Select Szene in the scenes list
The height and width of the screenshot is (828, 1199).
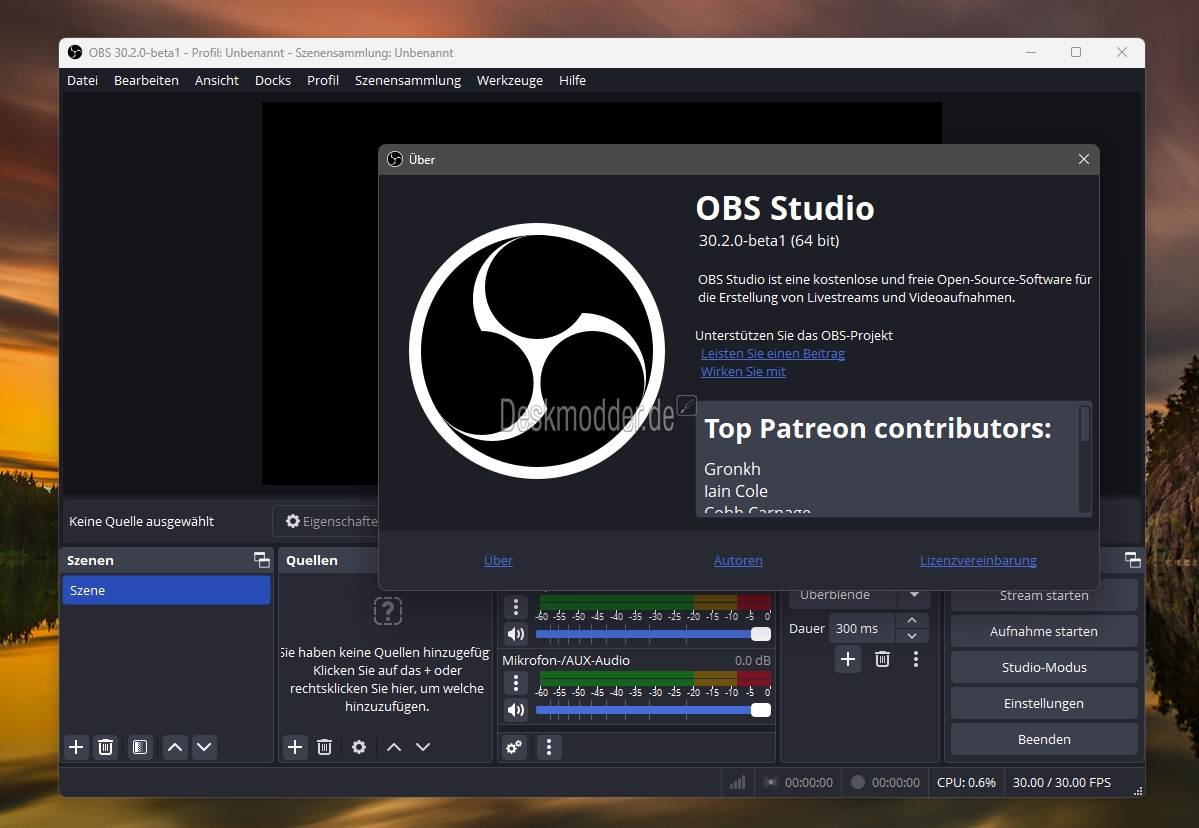click(x=166, y=590)
